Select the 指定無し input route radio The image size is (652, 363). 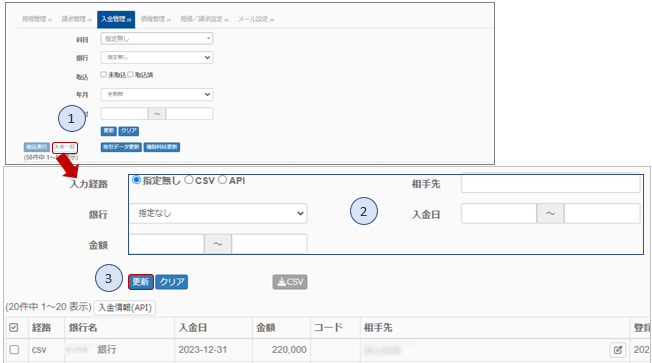pos(136,180)
